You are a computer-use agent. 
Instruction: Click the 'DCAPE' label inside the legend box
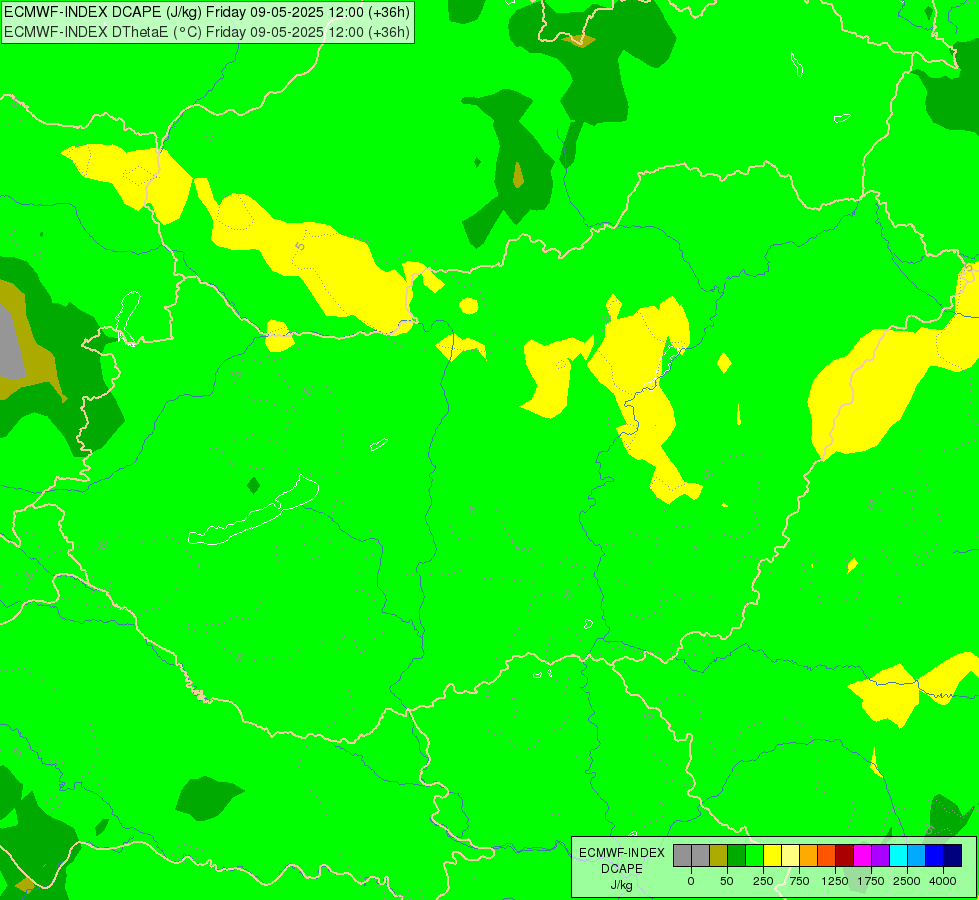tap(622, 869)
